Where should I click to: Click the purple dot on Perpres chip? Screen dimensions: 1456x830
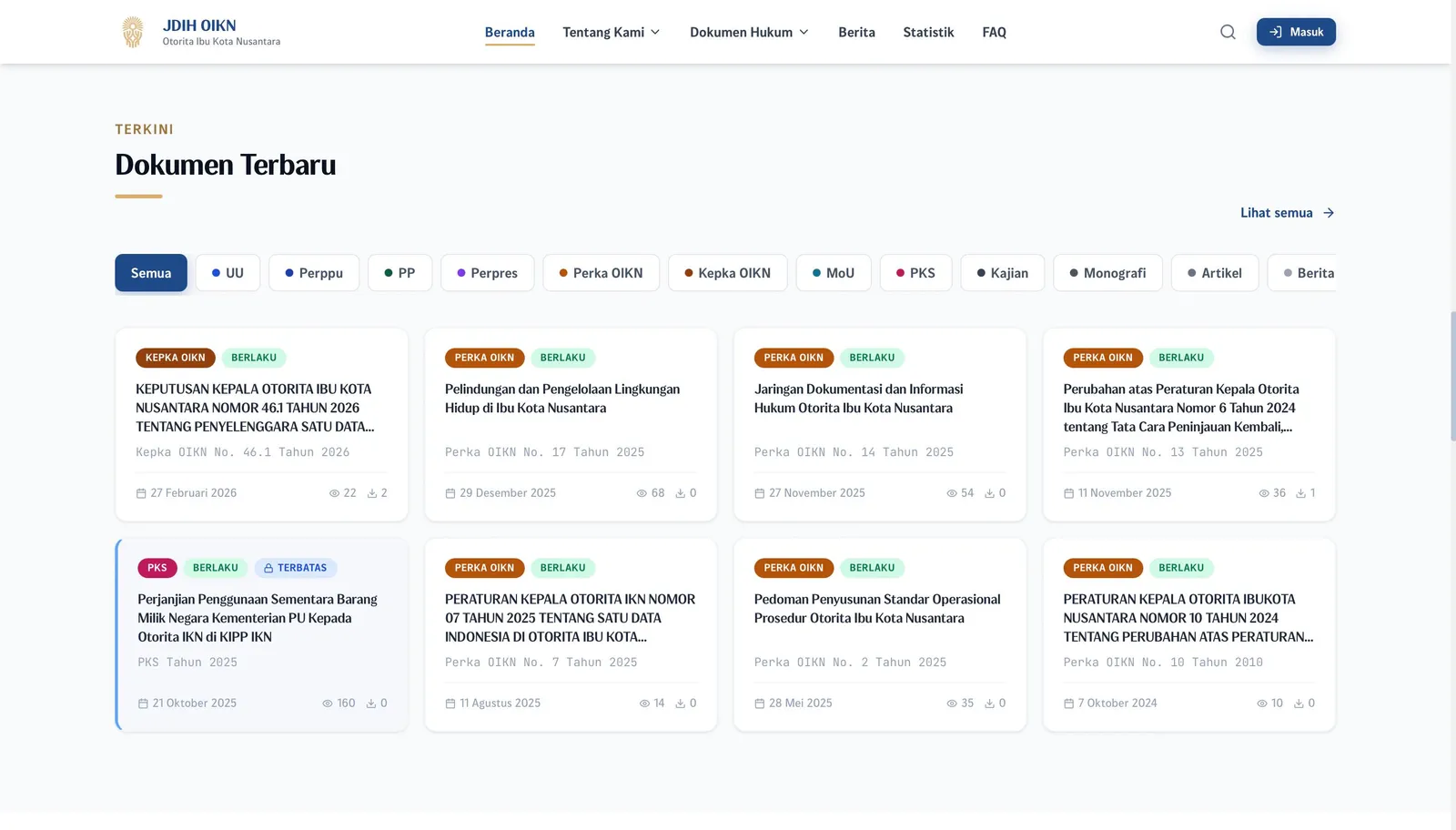(x=461, y=273)
